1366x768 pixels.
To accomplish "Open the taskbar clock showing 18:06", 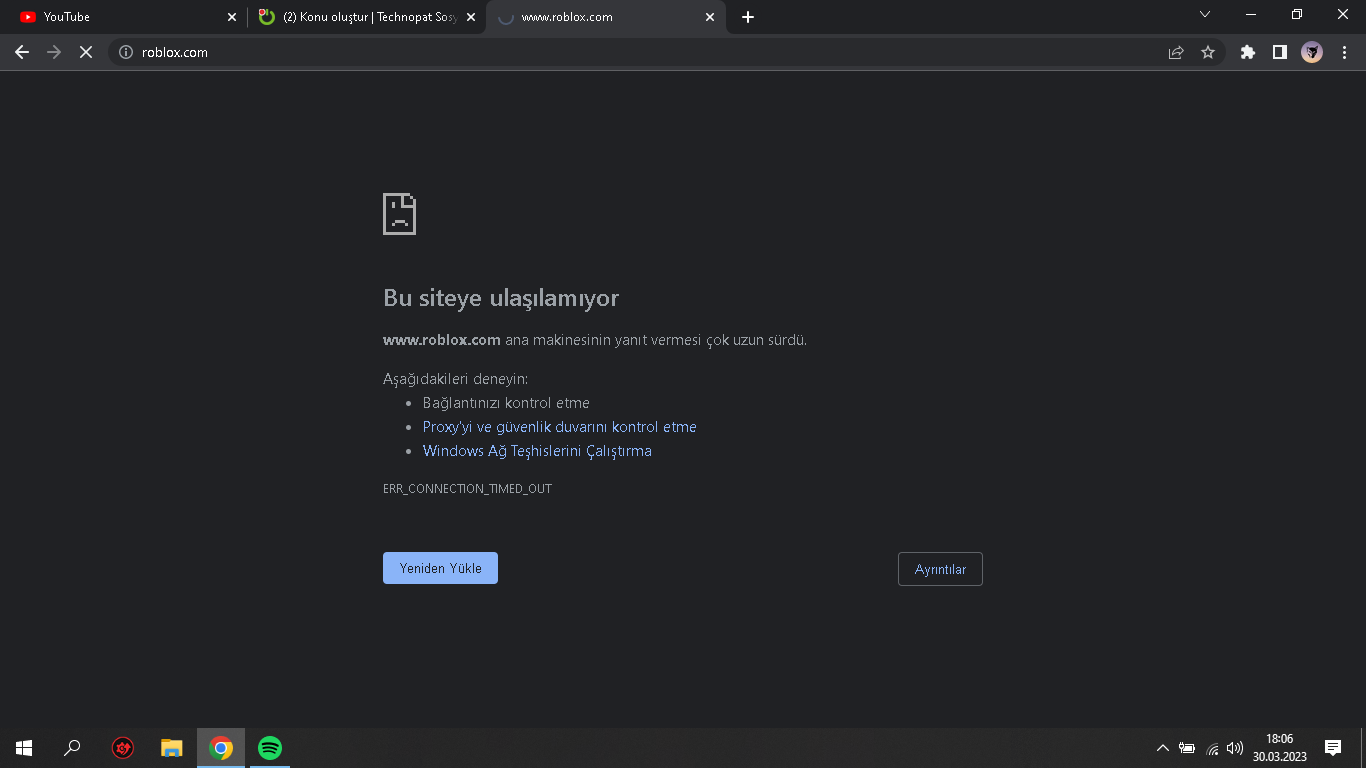I will (x=1279, y=748).
